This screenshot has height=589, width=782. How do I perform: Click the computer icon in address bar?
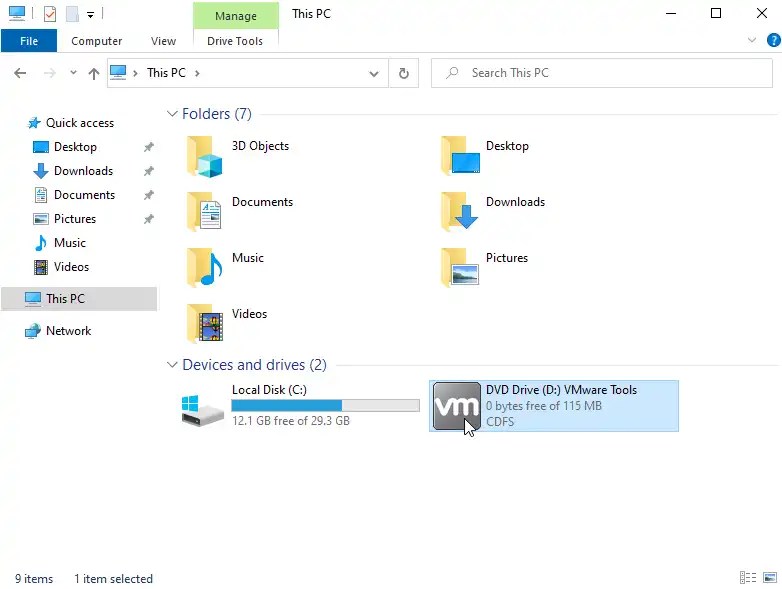118,72
